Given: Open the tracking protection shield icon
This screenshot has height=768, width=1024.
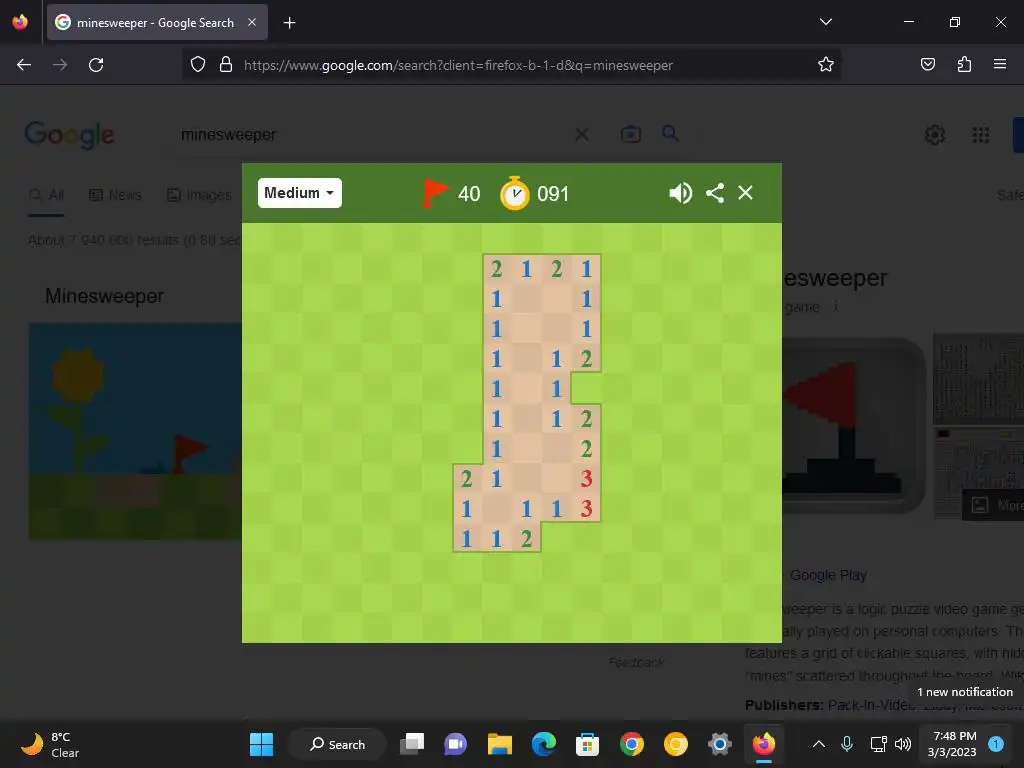Looking at the screenshot, I should (198, 64).
